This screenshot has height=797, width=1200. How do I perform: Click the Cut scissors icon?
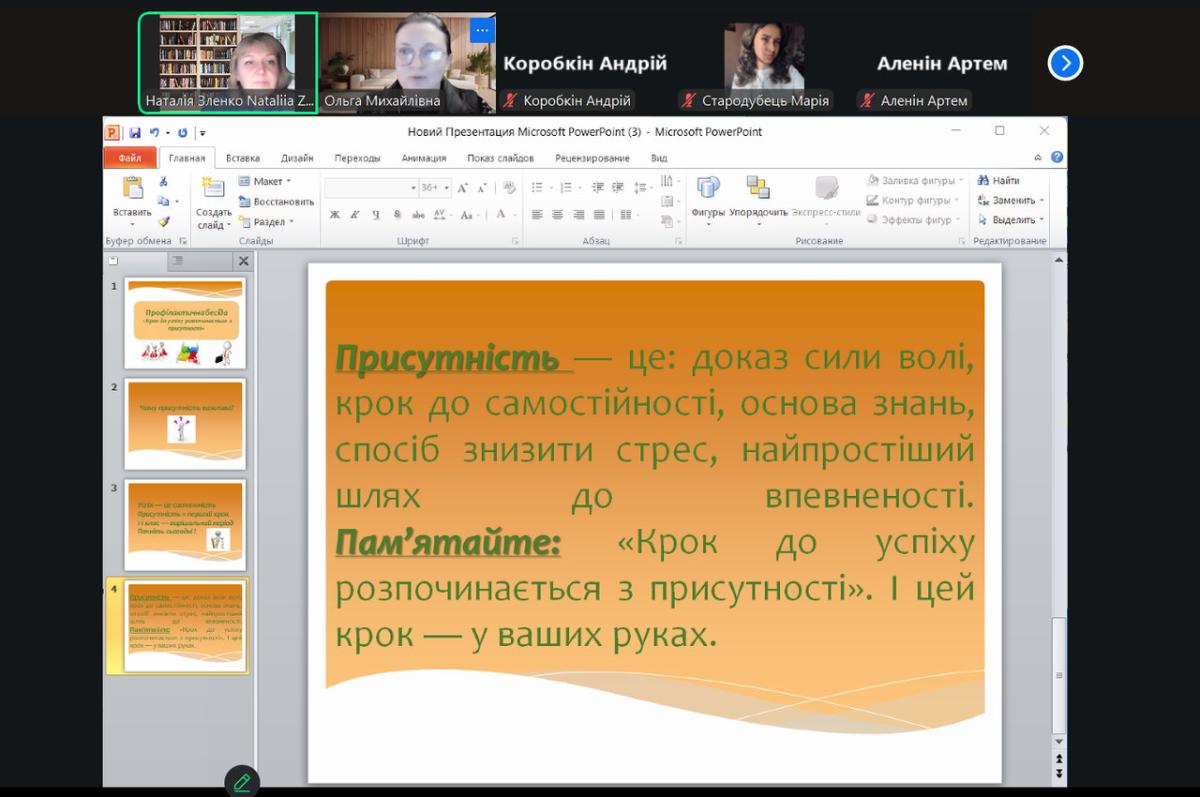[163, 182]
